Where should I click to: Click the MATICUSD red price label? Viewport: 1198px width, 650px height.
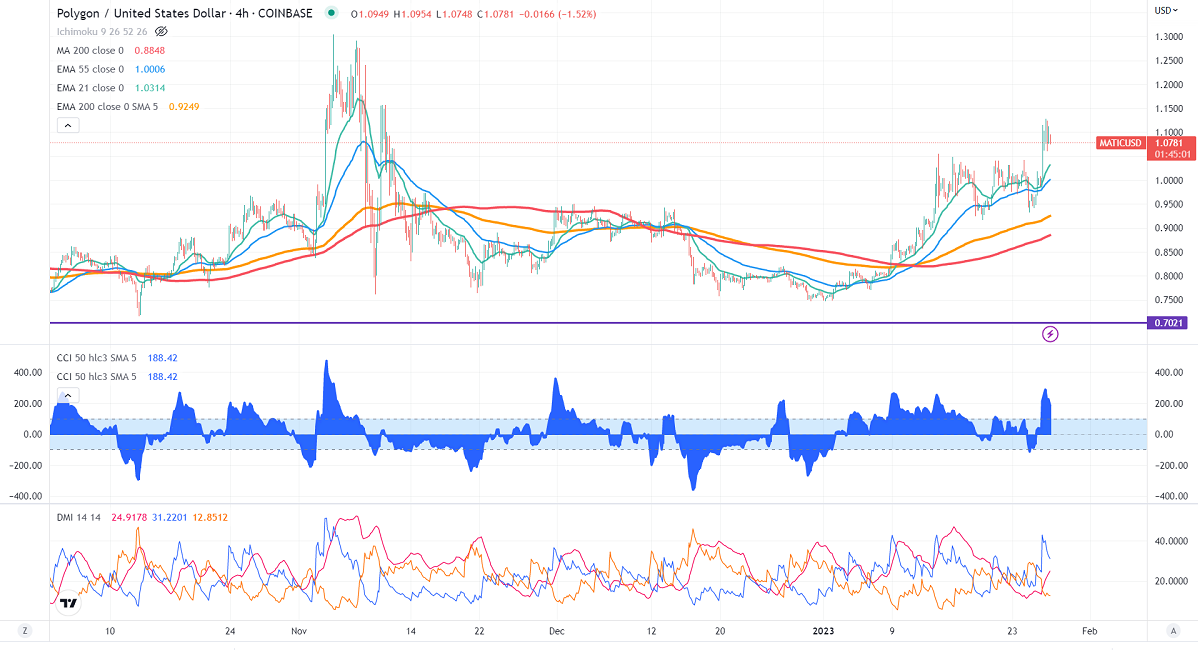pos(1119,143)
